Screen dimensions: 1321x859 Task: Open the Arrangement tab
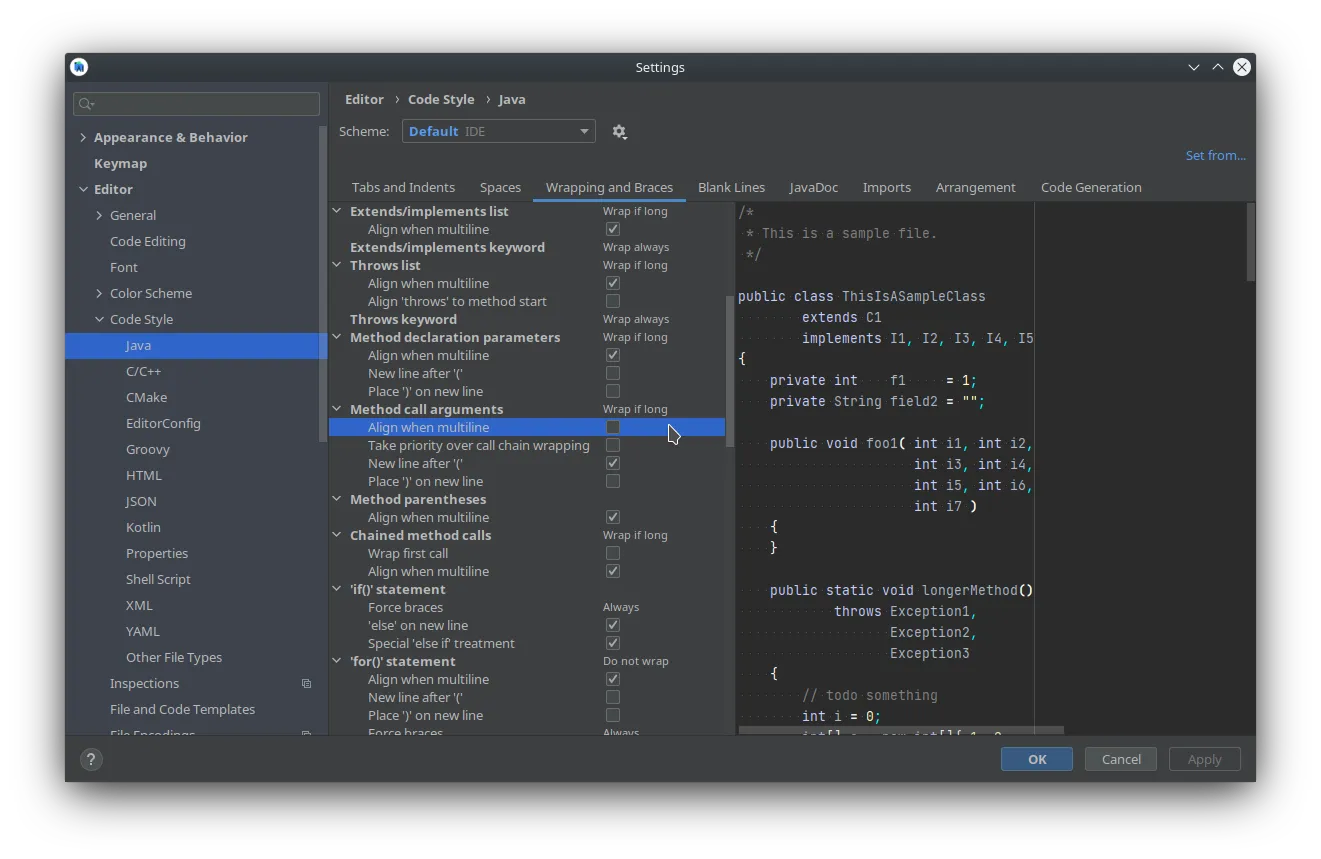click(x=975, y=187)
